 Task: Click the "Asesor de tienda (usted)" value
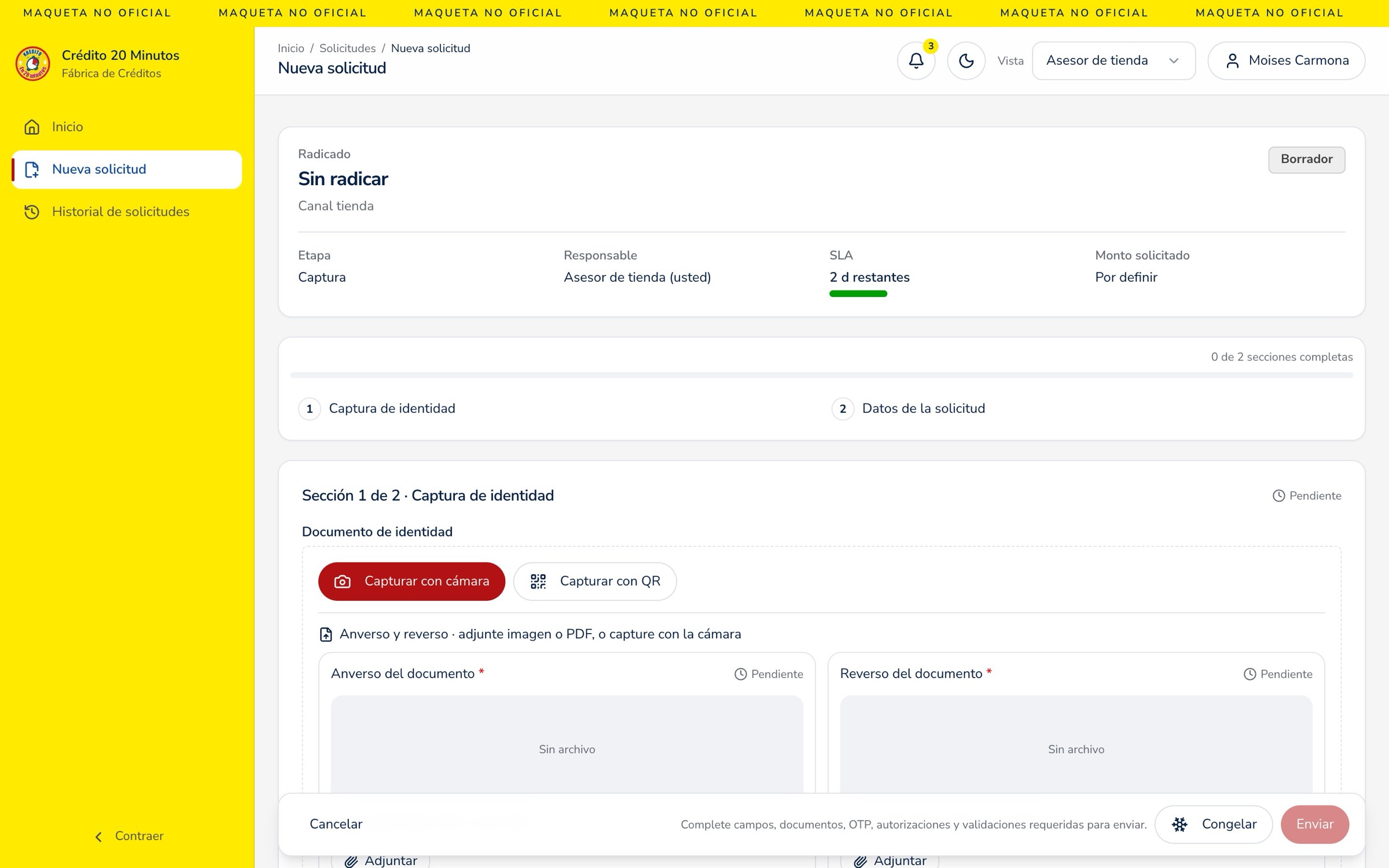coord(637,278)
